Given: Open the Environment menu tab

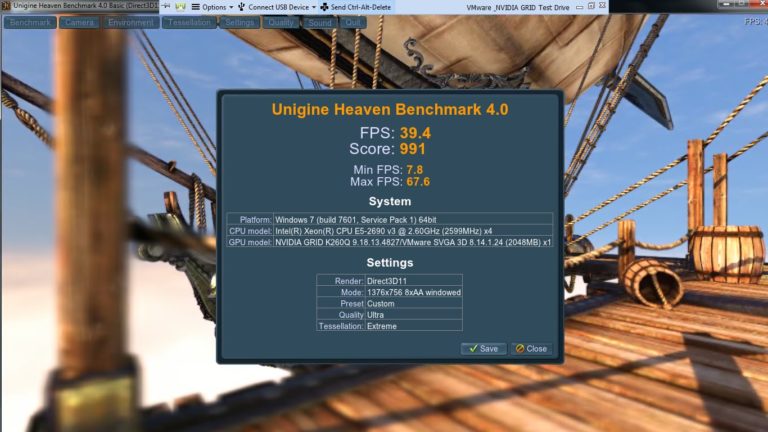Looking at the screenshot, I should click(131, 23).
